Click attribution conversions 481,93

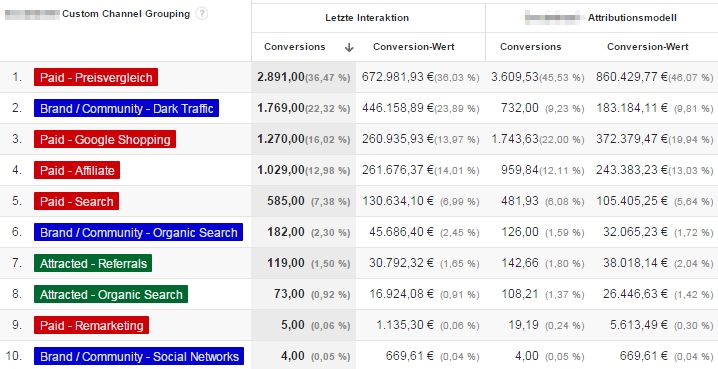520,201
